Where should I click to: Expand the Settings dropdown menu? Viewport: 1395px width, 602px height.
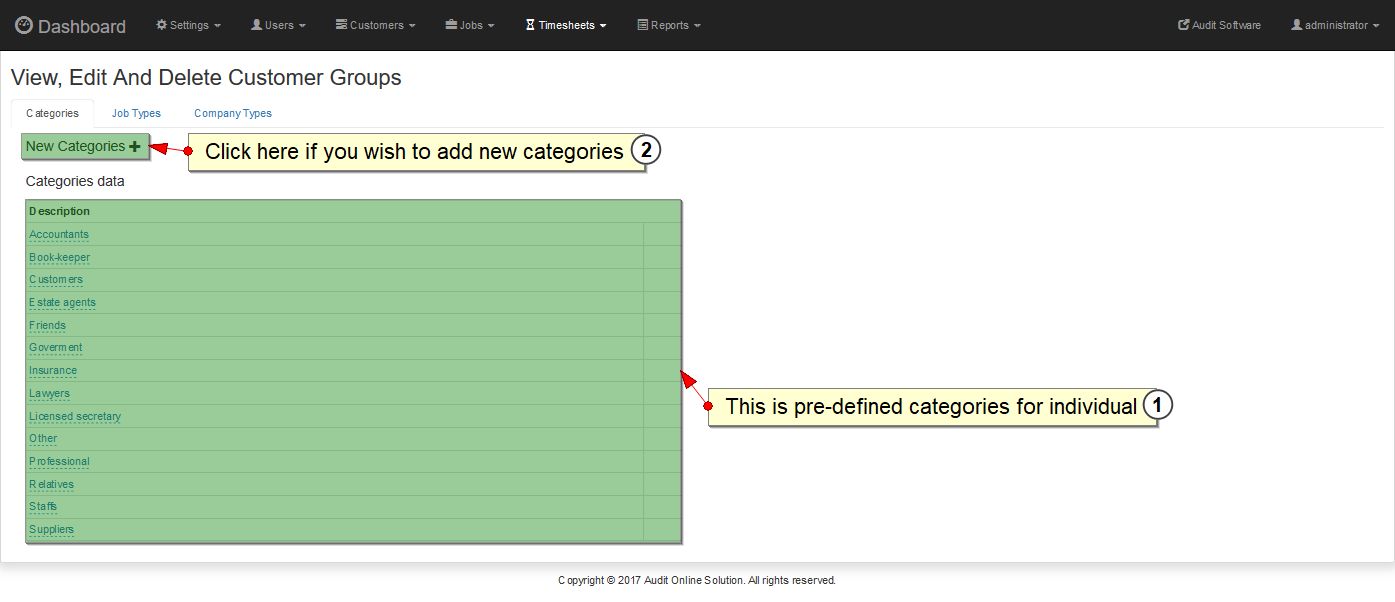click(x=190, y=25)
